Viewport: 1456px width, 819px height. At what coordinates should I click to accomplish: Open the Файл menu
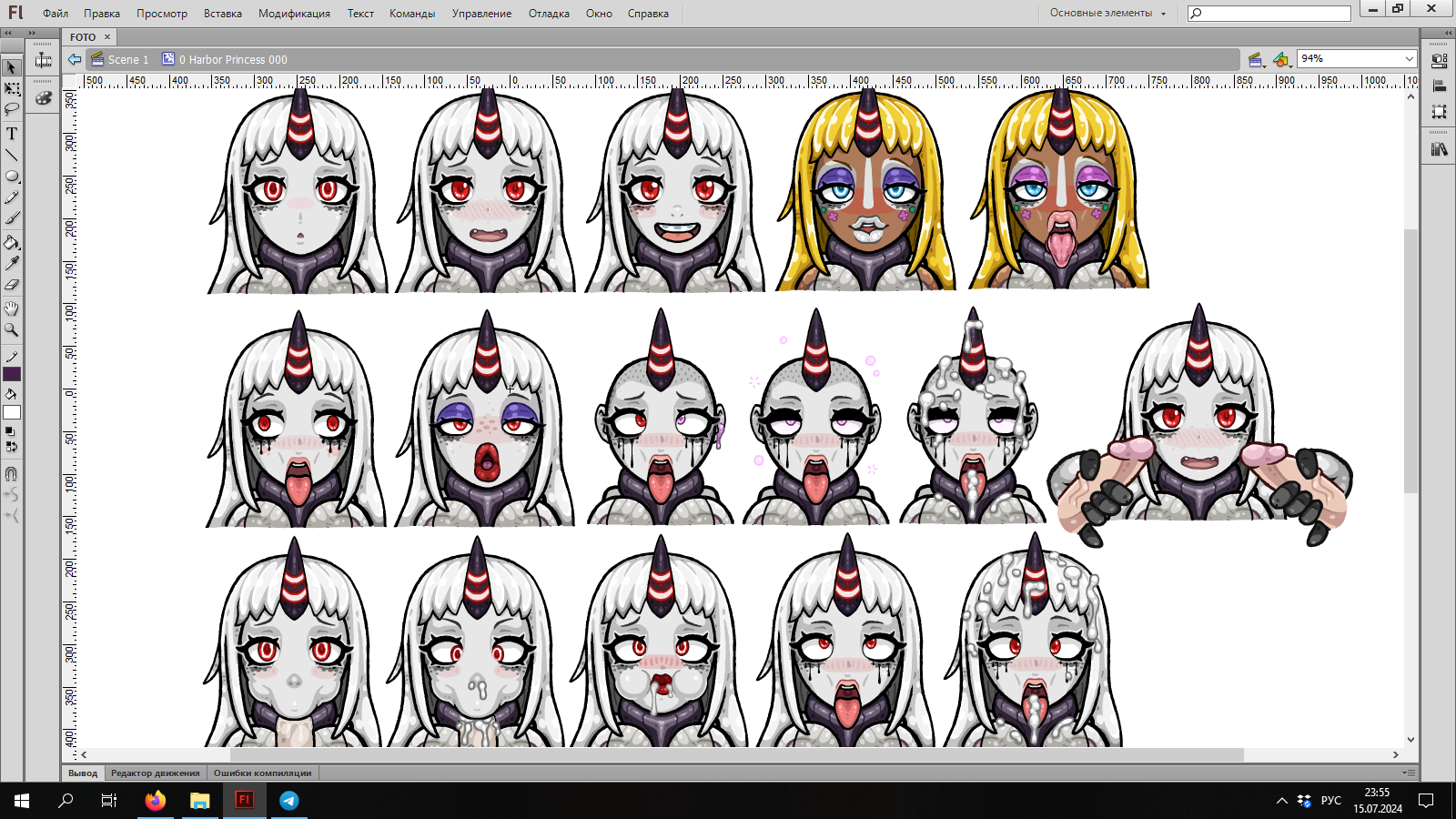point(56,14)
